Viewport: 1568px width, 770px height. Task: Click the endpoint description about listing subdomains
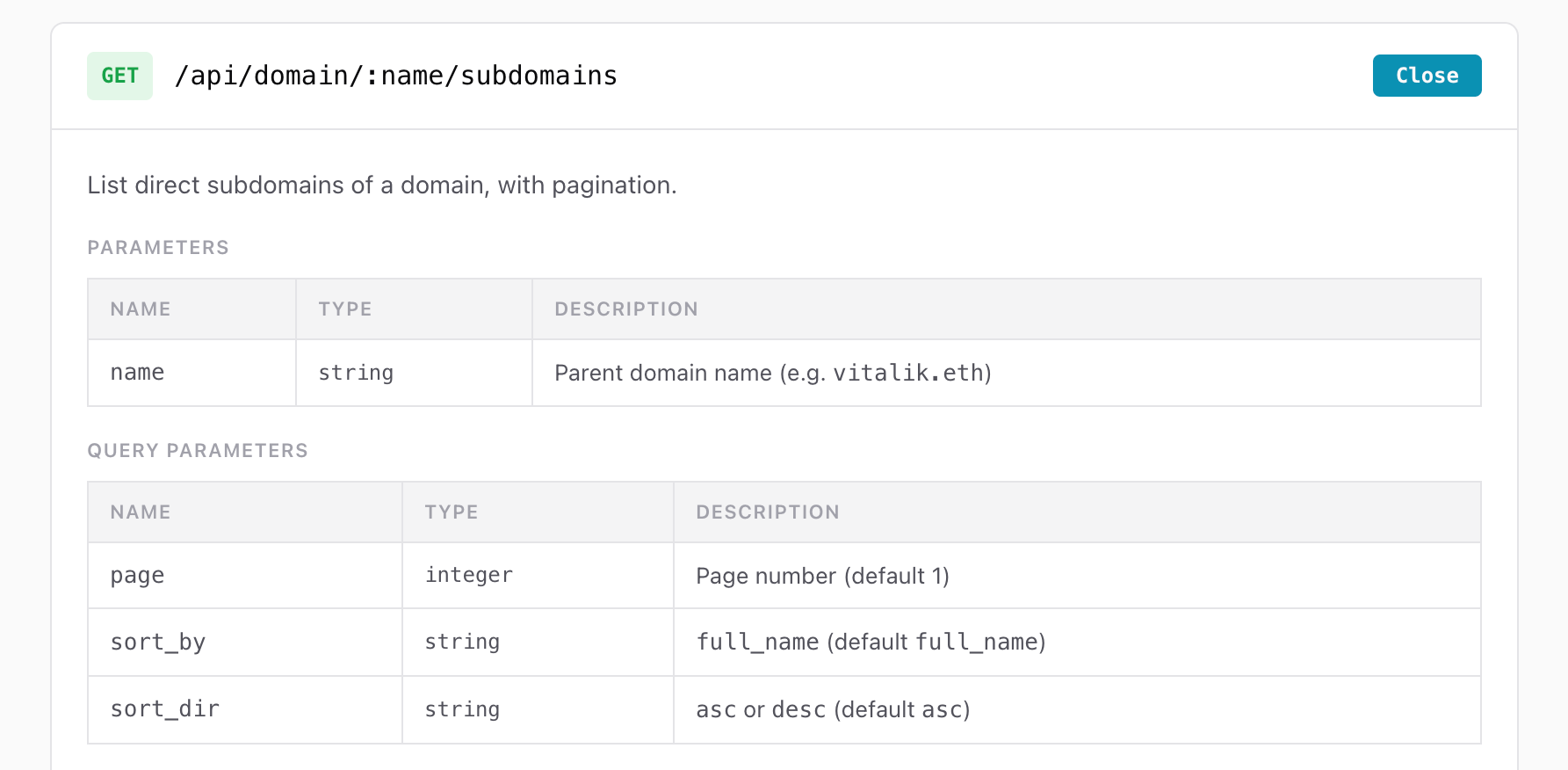point(381,185)
